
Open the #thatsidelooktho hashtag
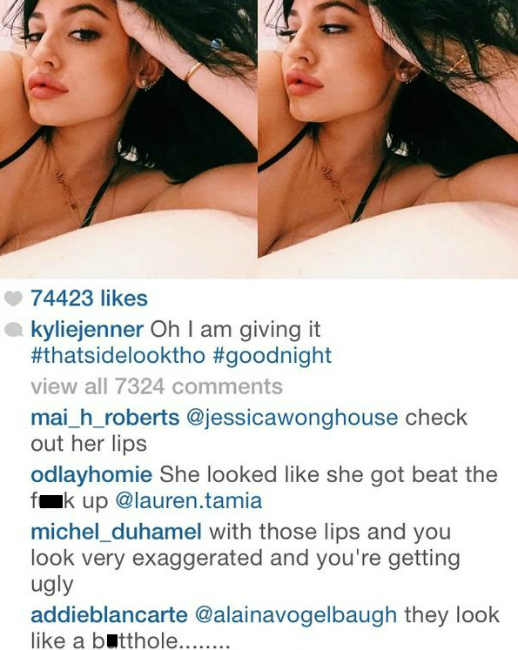tap(118, 356)
